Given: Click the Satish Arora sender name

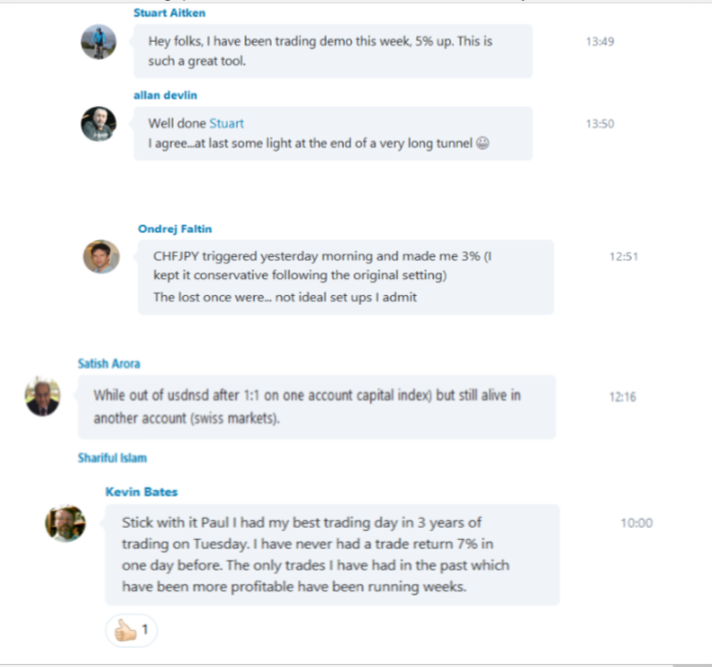Looking at the screenshot, I should point(109,363).
